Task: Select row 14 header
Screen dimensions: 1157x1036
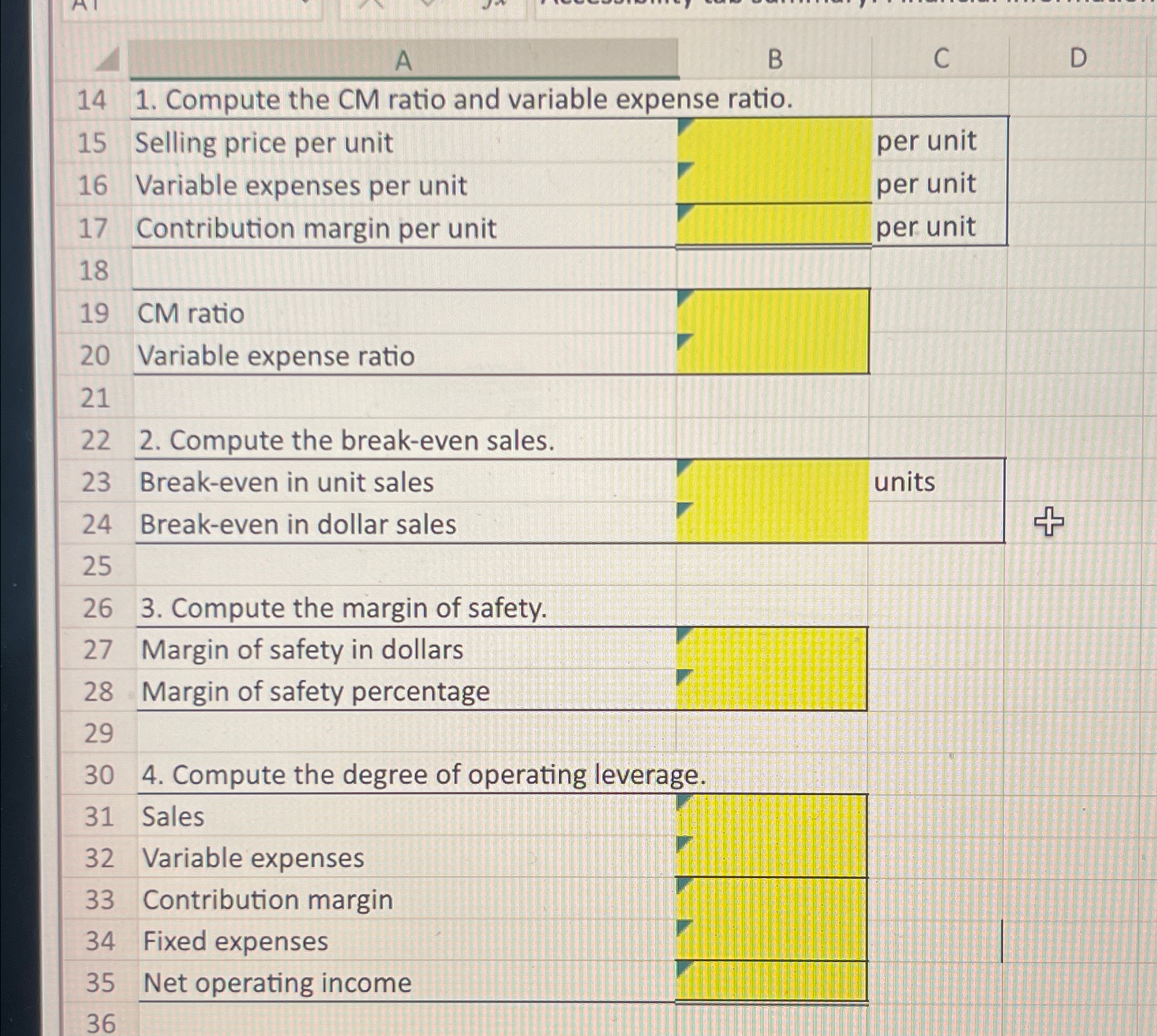Action: (x=93, y=101)
